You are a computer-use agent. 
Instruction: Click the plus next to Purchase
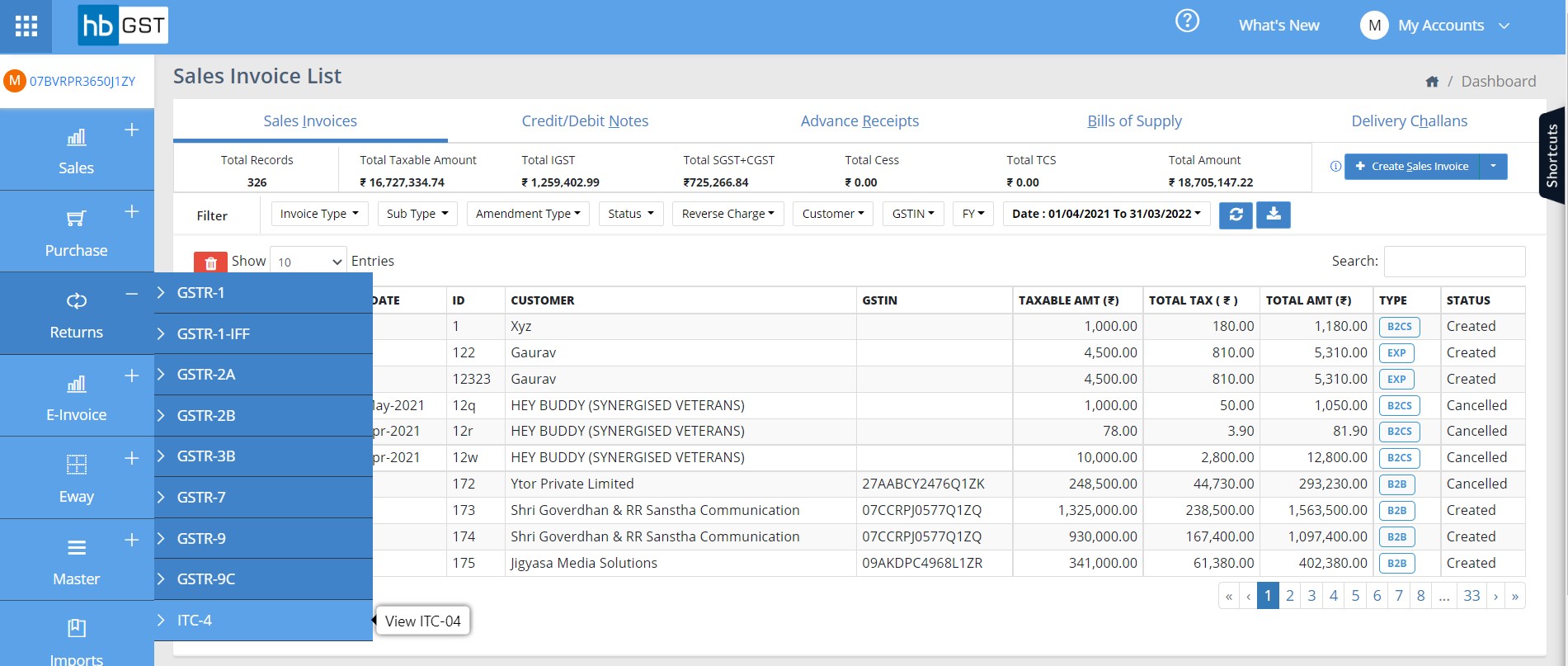point(131,211)
